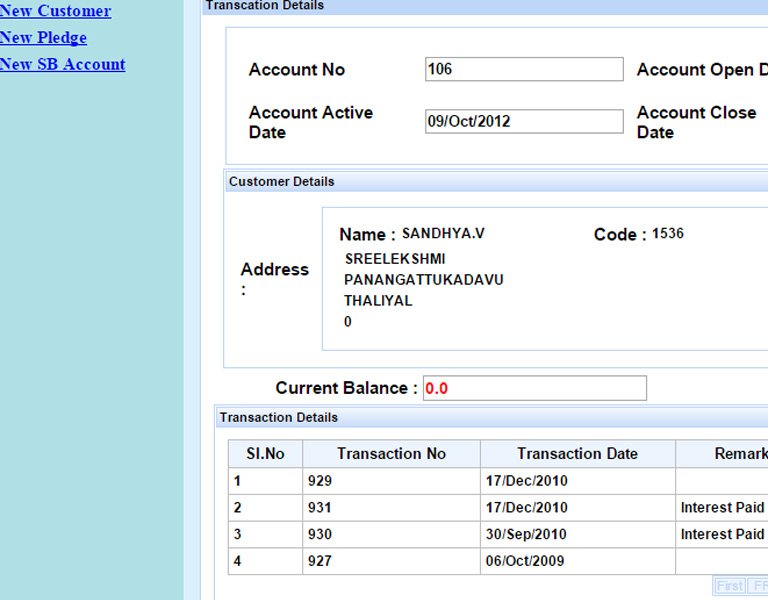Focus the Account Active Date field
768x600 pixels.
click(523, 121)
